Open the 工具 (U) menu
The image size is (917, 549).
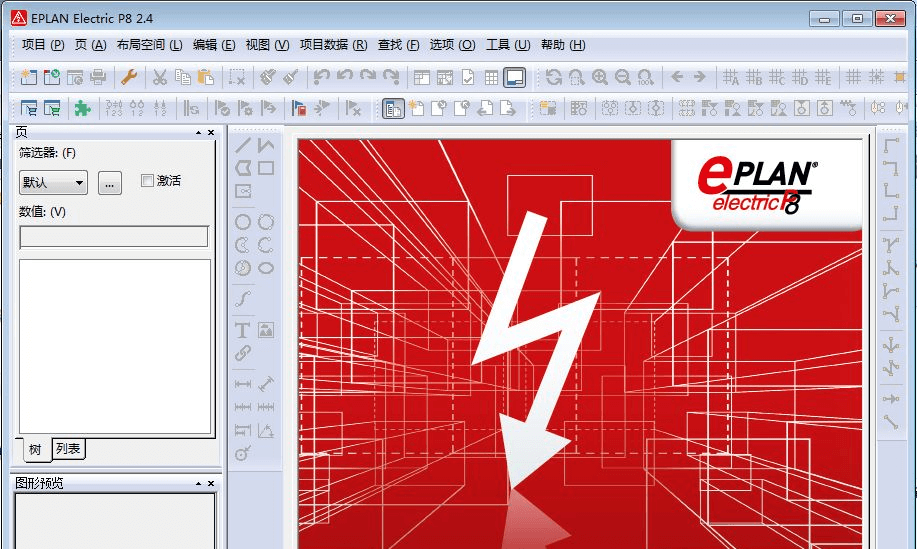508,45
